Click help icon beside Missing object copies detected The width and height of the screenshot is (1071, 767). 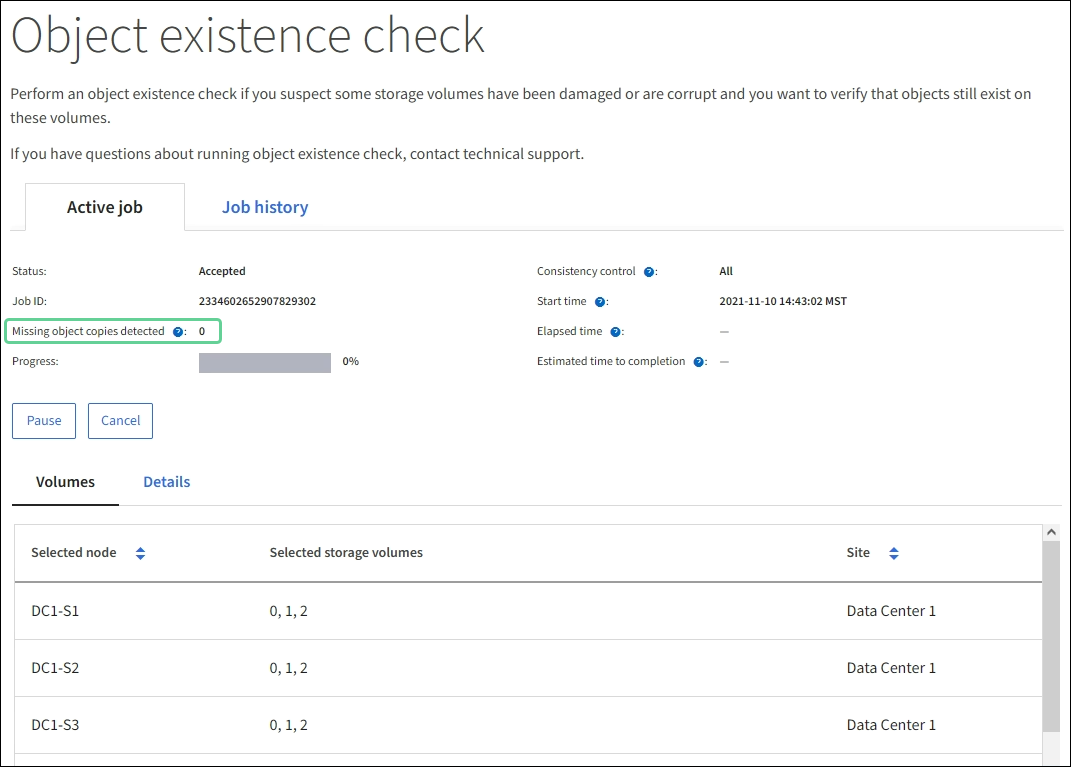(x=178, y=331)
